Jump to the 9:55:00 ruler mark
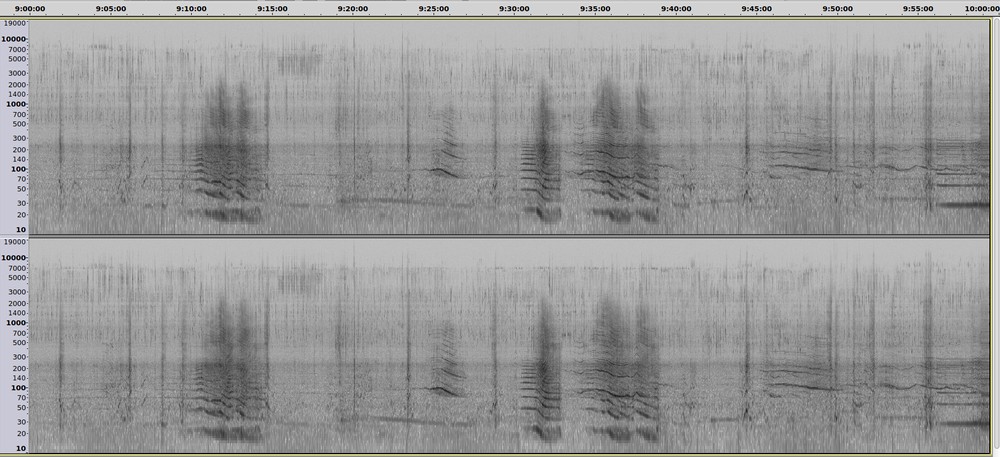The height and width of the screenshot is (457, 1000). (x=918, y=8)
